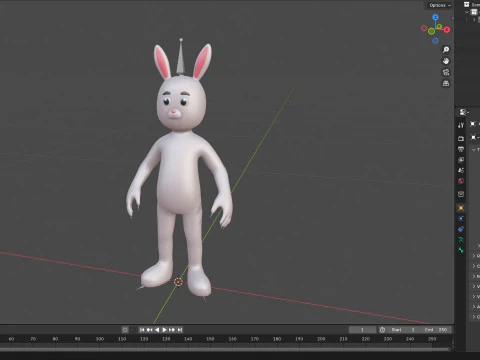The height and width of the screenshot is (360, 480).
Task: Click the hand pan view icon
Action: coord(446,61)
